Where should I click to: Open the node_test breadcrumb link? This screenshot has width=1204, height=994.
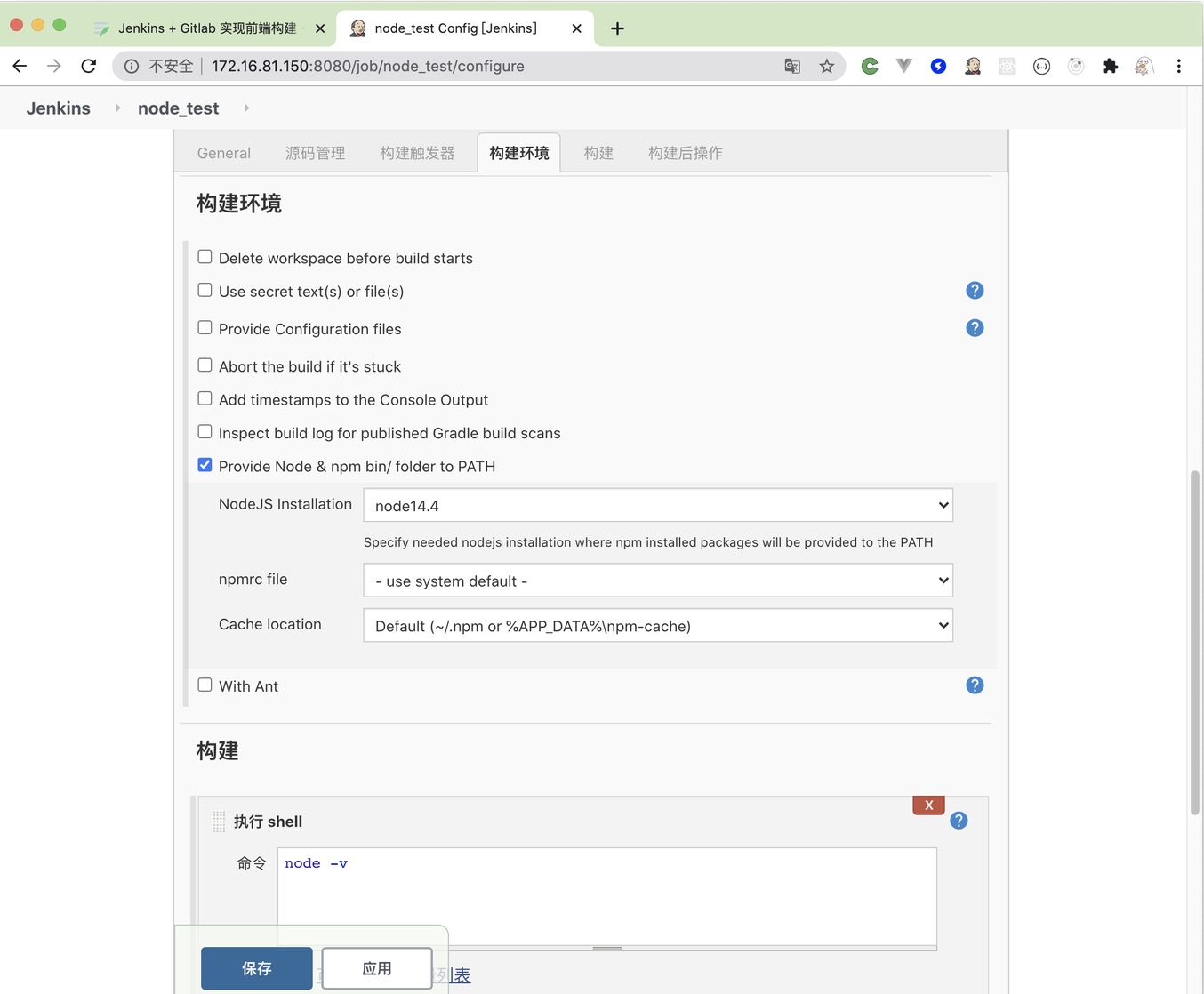click(178, 108)
